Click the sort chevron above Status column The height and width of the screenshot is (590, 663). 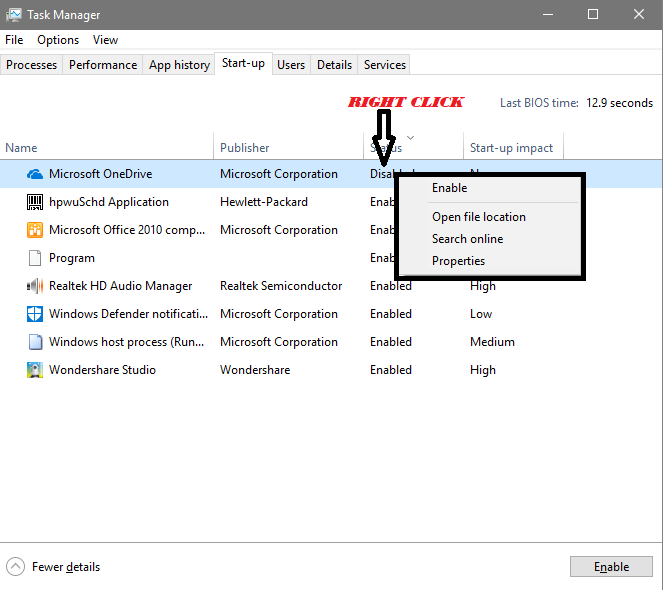410,138
